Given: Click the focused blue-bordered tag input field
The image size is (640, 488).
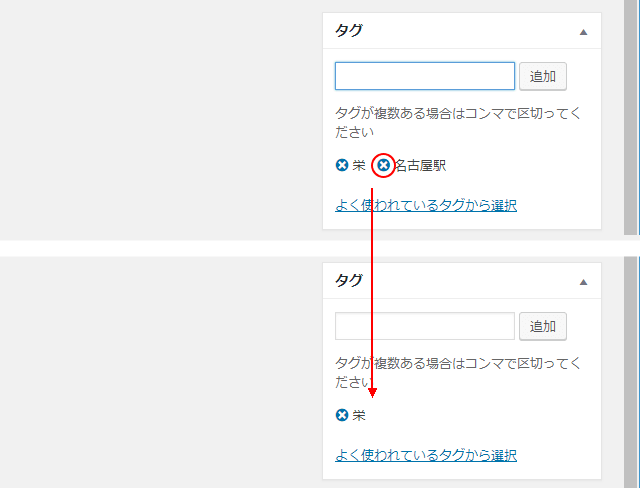Looking at the screenshot, I should tap(424, 76).
